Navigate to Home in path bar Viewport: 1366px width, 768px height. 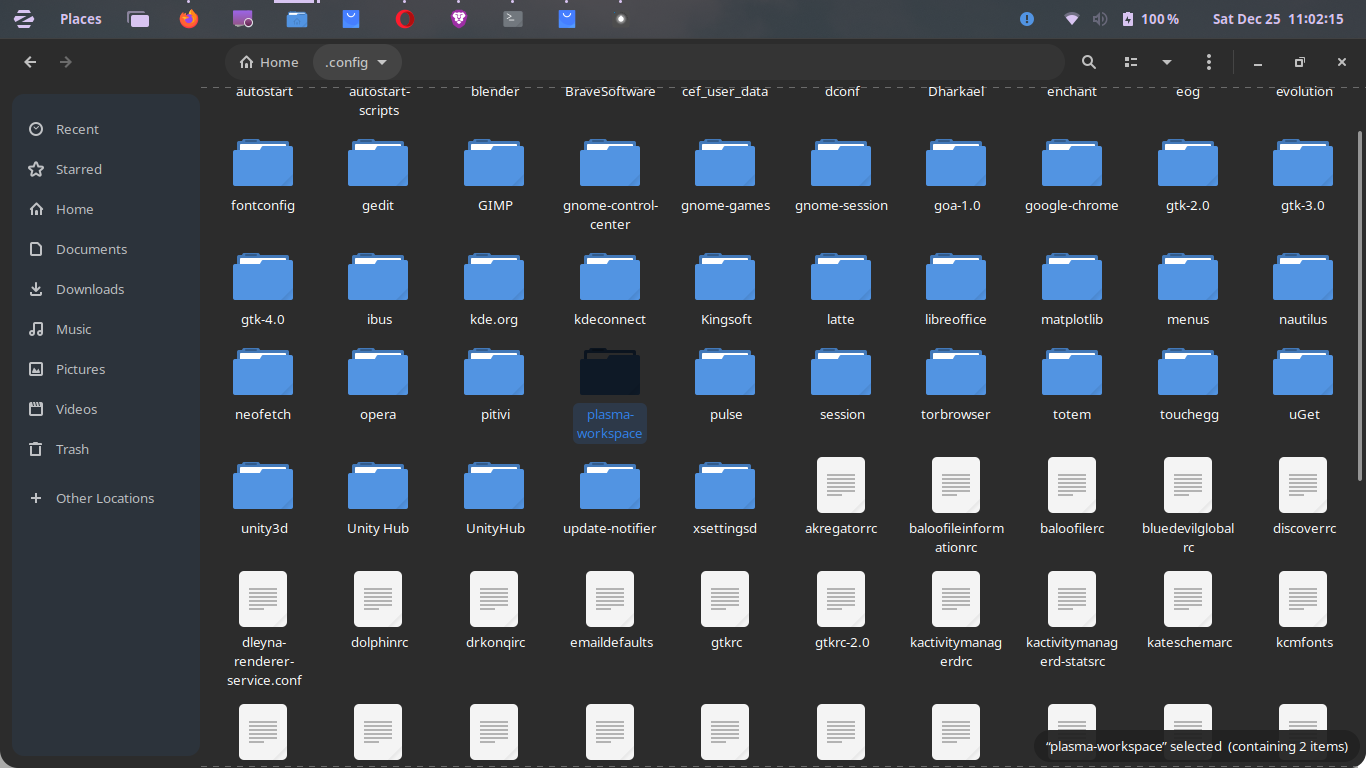point(269,62)
